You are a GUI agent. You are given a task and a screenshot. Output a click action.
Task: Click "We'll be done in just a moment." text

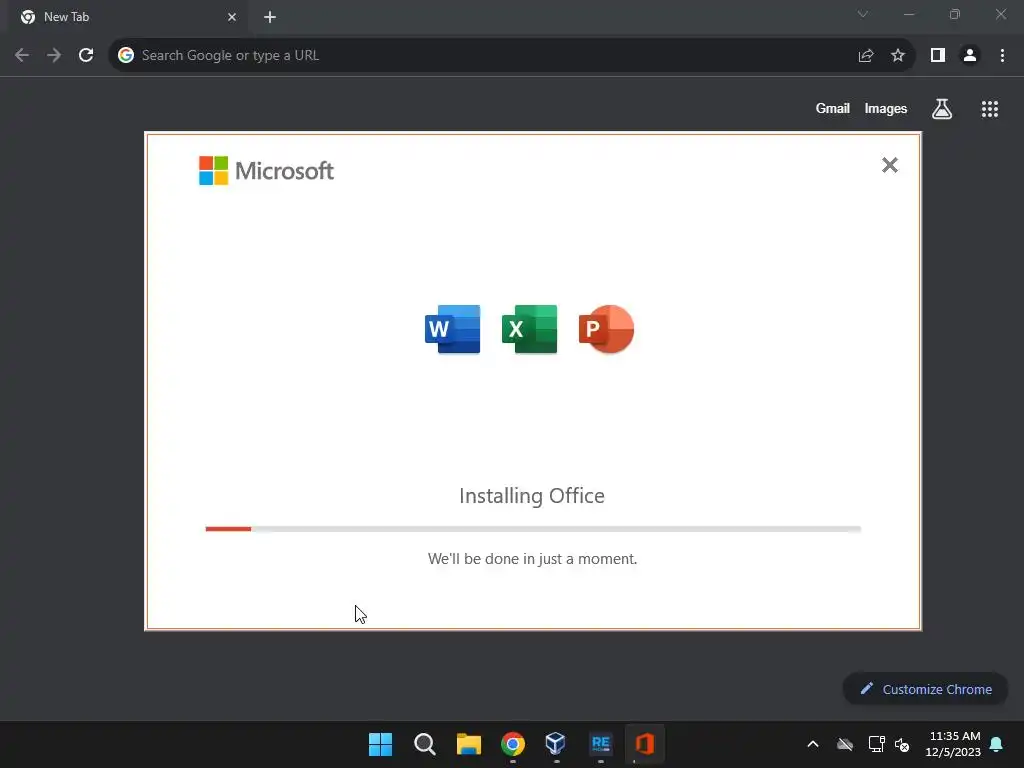pos(532,559)
